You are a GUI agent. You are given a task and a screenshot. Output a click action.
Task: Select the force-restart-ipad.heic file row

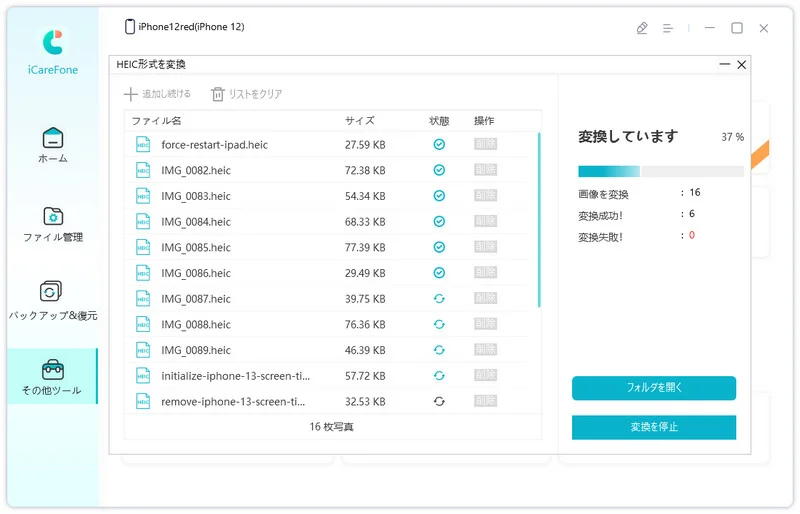point(250,145)
